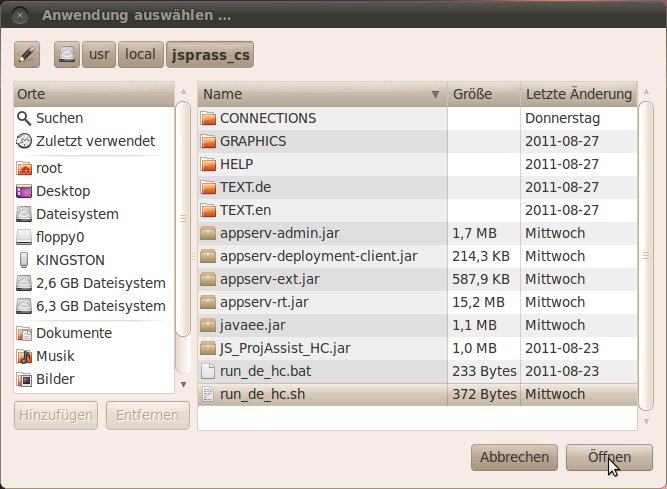Screen dimensions: 667x489
Task: Navigate to the local path segment
Action: point(140,55)
